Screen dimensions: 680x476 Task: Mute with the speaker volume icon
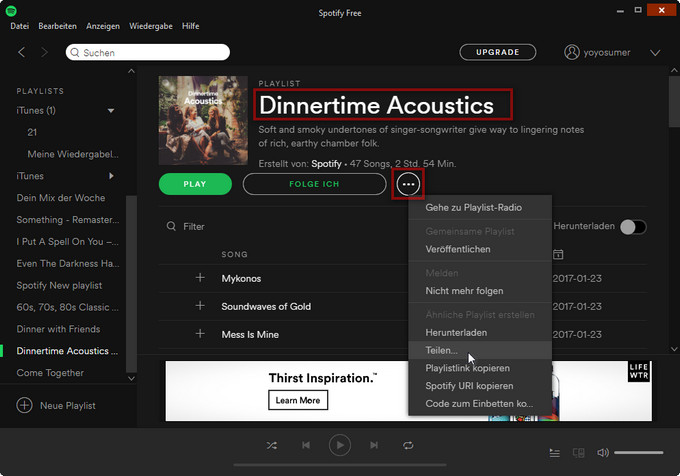tap(602, 453)
